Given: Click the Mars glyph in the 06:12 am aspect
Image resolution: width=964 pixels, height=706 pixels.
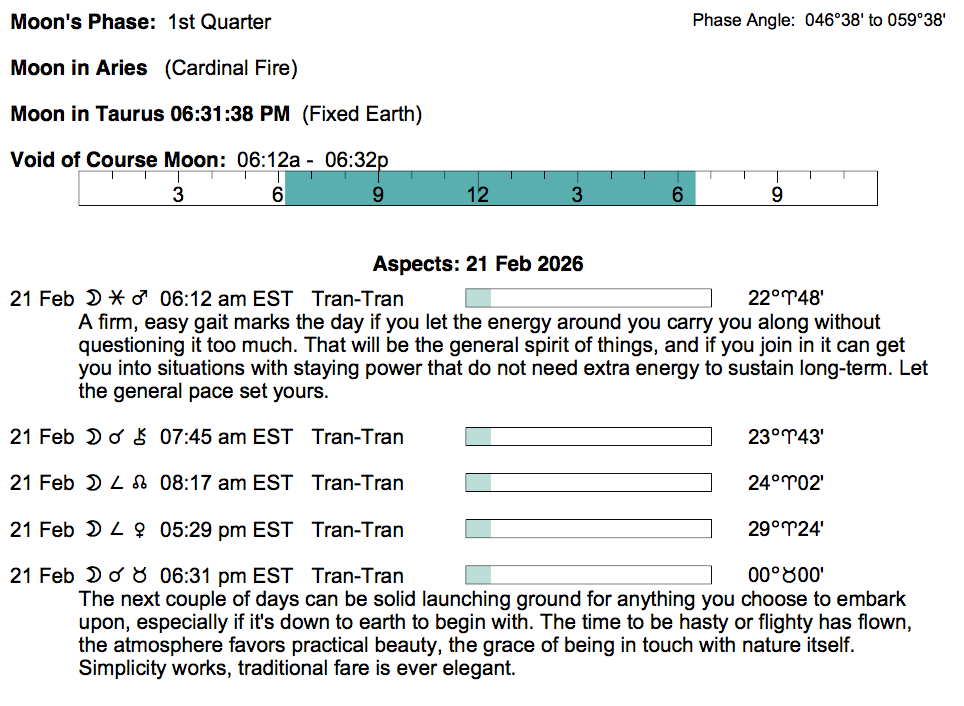Looking at the screenshot, I should pos(141,298).
